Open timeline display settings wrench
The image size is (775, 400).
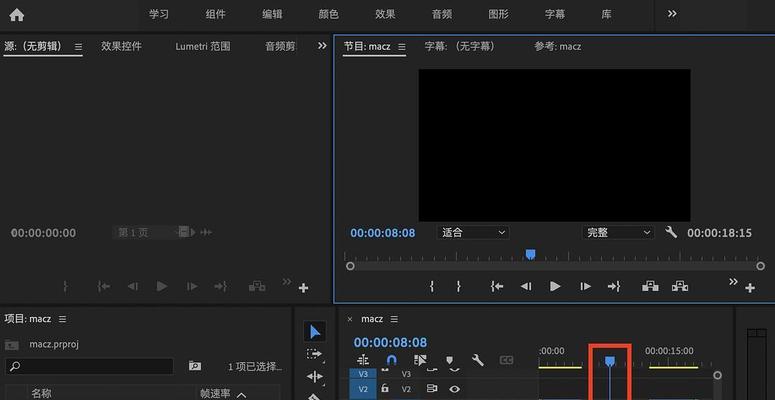click(477, 360)
